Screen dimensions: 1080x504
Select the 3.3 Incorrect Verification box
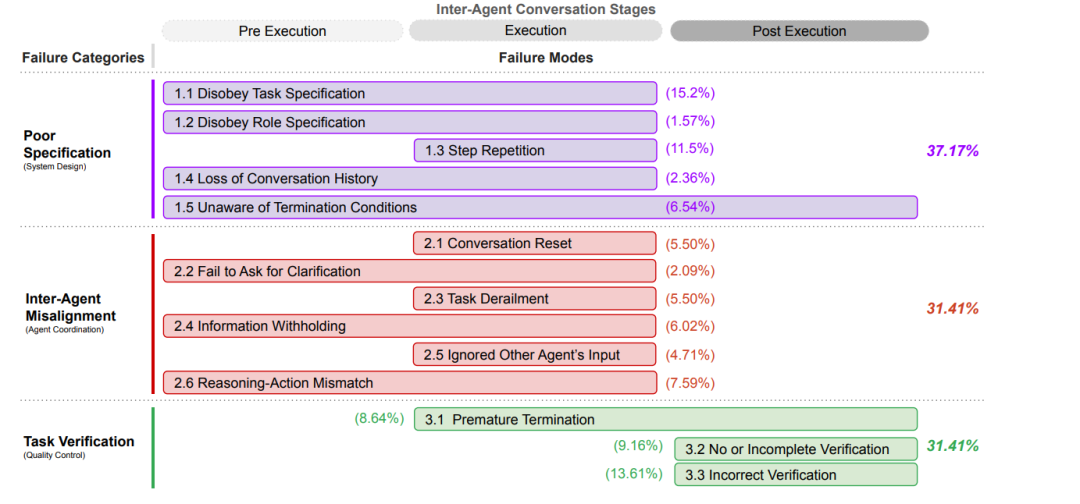[x=796, y=475]
